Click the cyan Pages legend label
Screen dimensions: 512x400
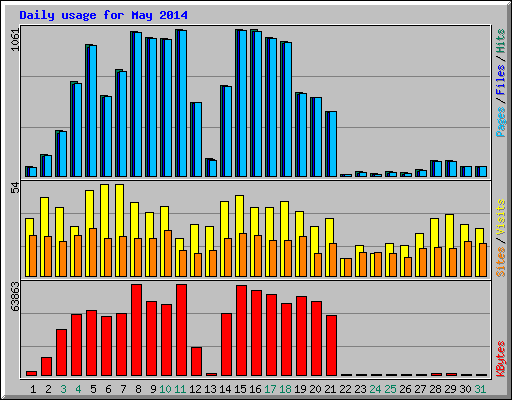(x=501, y=122)
